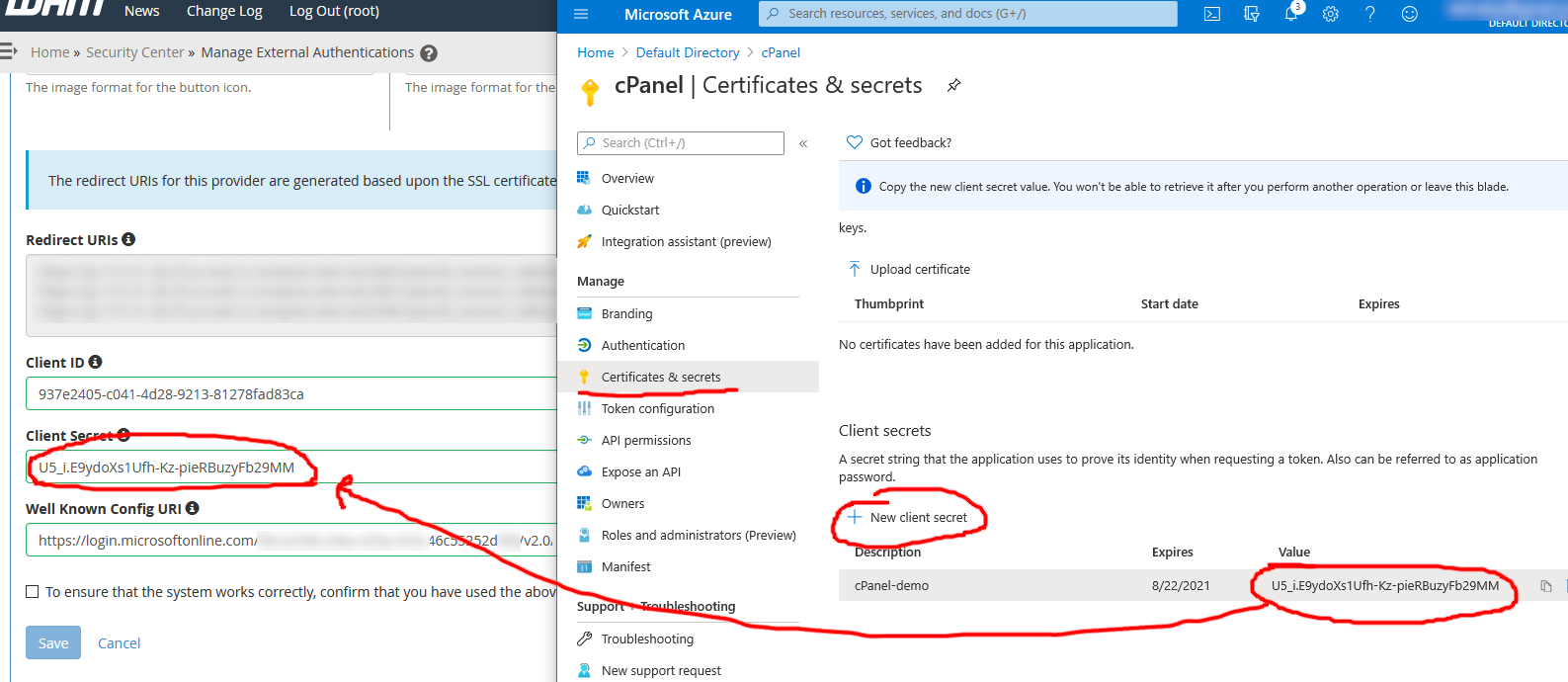Click info icon next to Client ID
1568x682 pixels.
pos(95,362)
